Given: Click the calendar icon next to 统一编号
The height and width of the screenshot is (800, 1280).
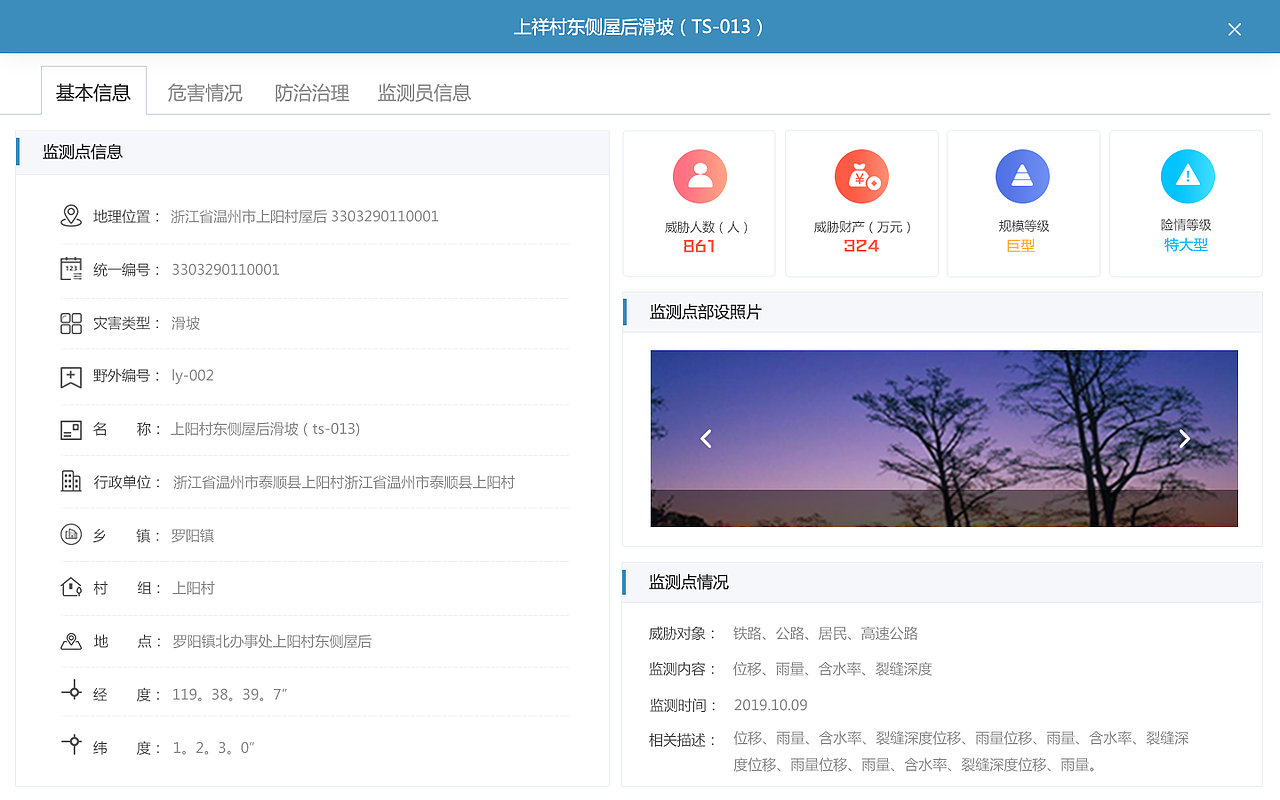Looking at the screenshot, I should click(71, 267).
